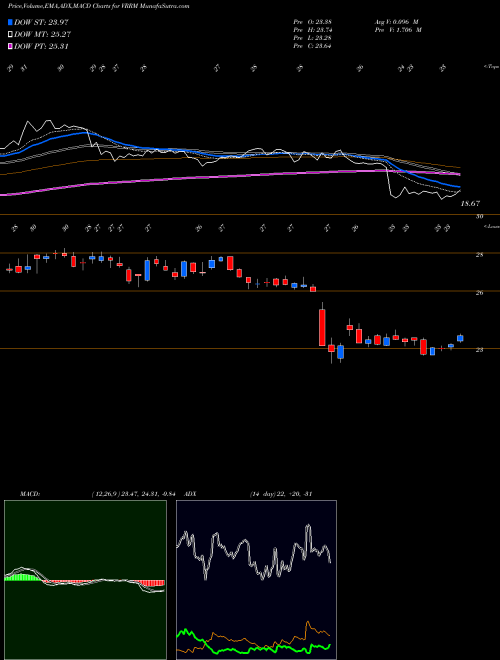Click the 'DOW ST: 23.97' label
Image resolution: width=500 pixels, height=660 pixels.
pyautogui.click(x=41, y=22)
